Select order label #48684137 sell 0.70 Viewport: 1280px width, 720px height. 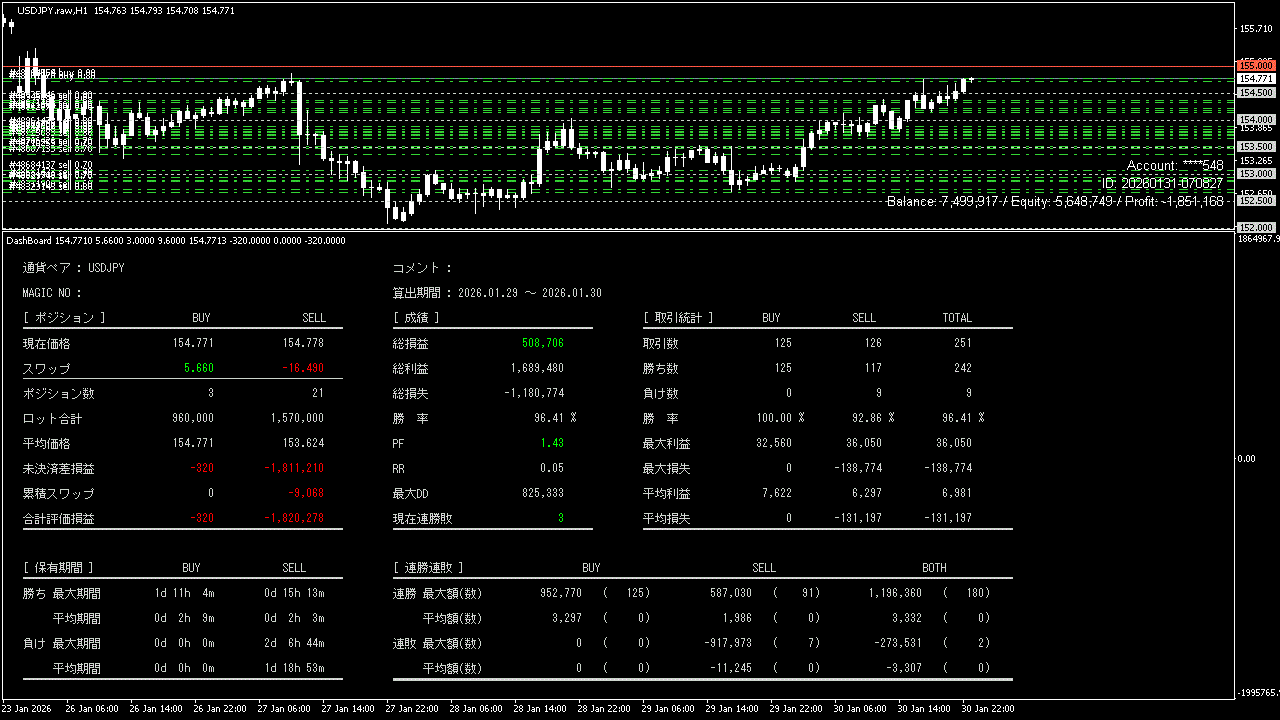point(51,165)
